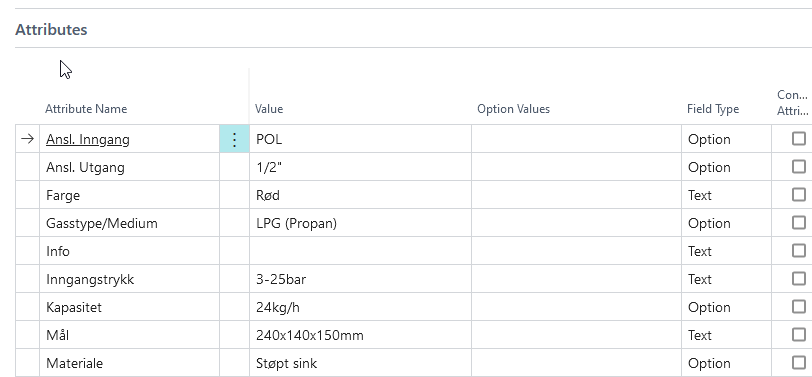Viewport: 812px width, 377px height.
Task: Toggle the checkbox for the Kapasitet row
Action: click(x=799, y=306)
